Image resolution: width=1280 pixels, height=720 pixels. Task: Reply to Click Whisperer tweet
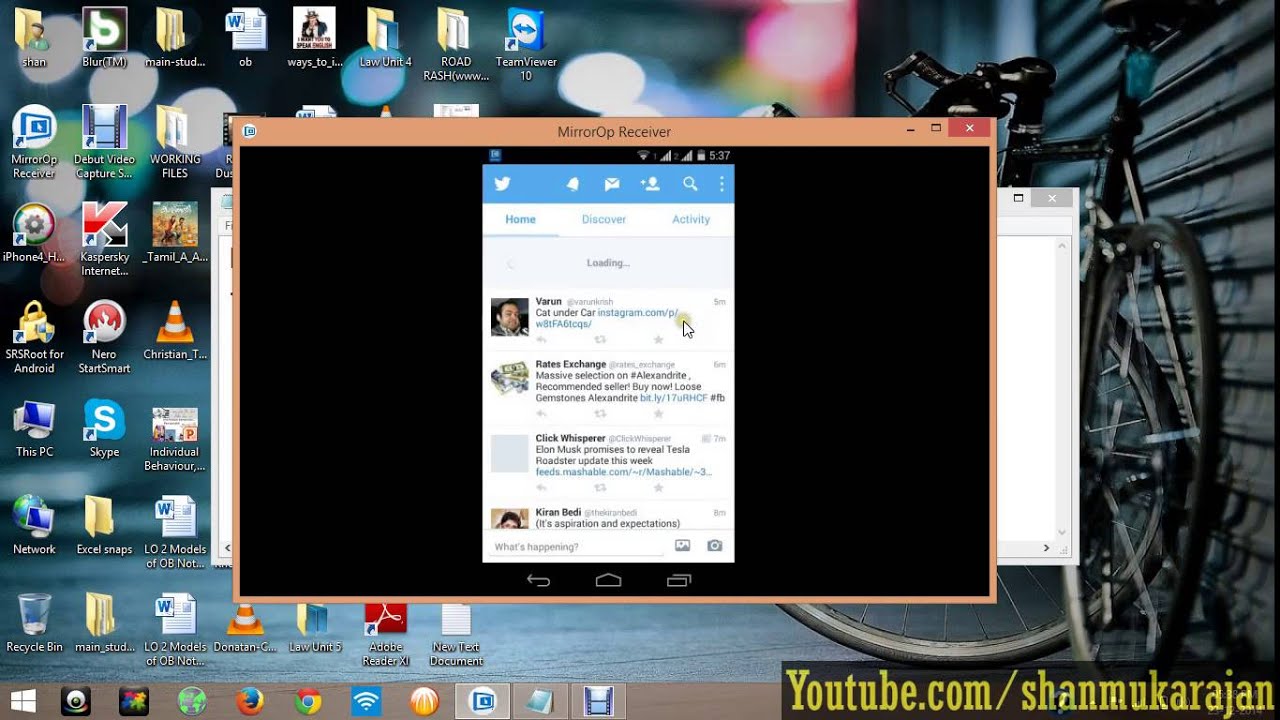pyautogui.click(x=541, y=488)
